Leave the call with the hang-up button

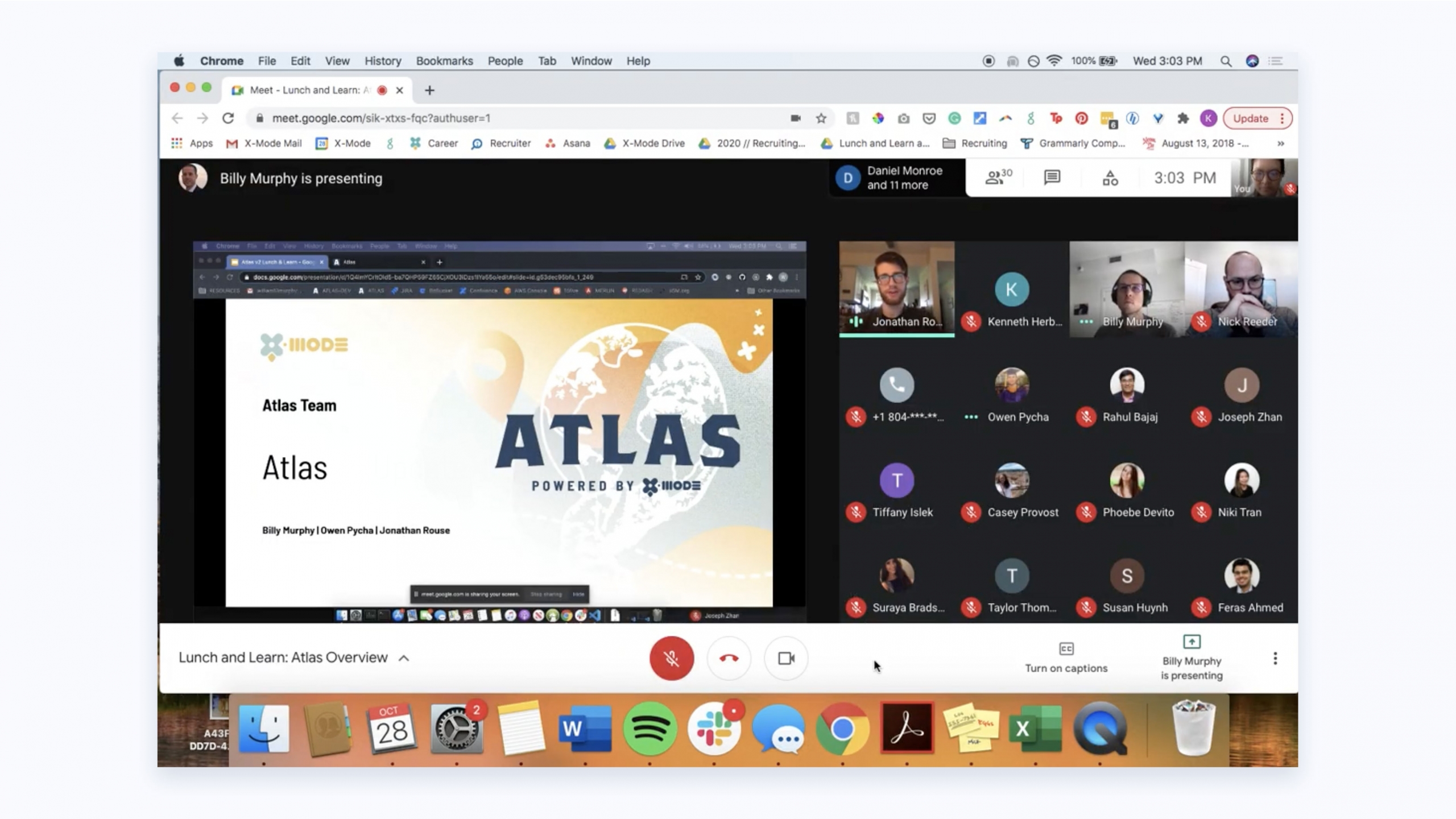(729, 658)
